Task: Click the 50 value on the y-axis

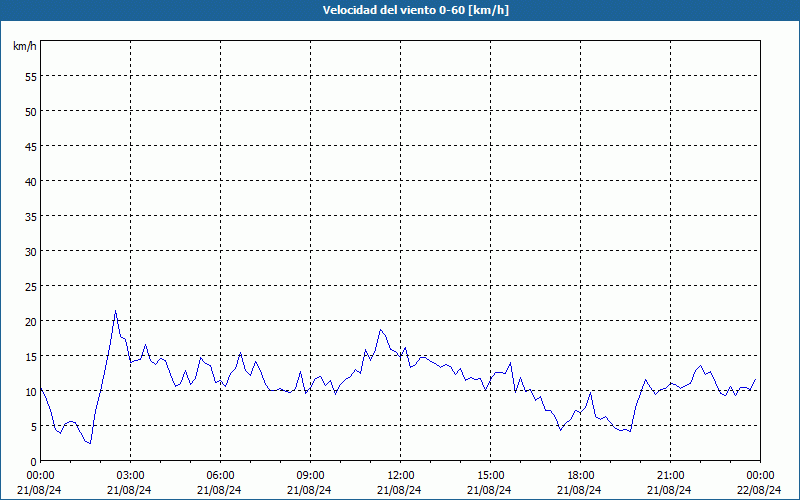Action: [x=31, y=112]
